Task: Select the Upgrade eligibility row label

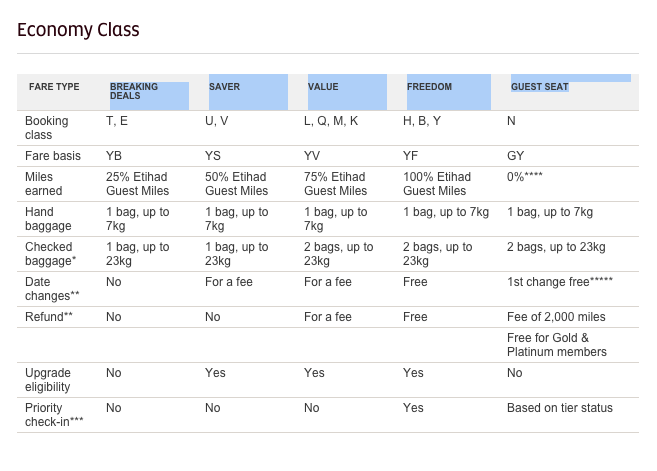Action: click(48, 380)
